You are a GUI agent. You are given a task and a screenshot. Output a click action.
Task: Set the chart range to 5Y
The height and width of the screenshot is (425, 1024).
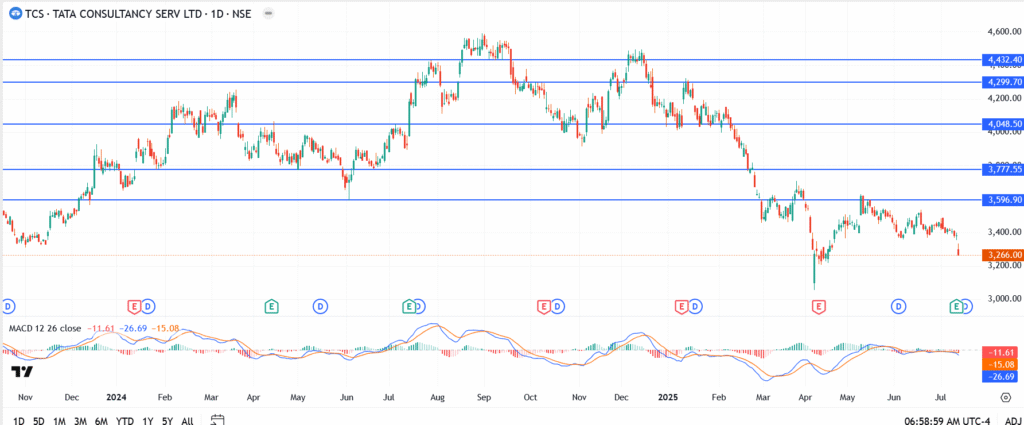[167, 421]
